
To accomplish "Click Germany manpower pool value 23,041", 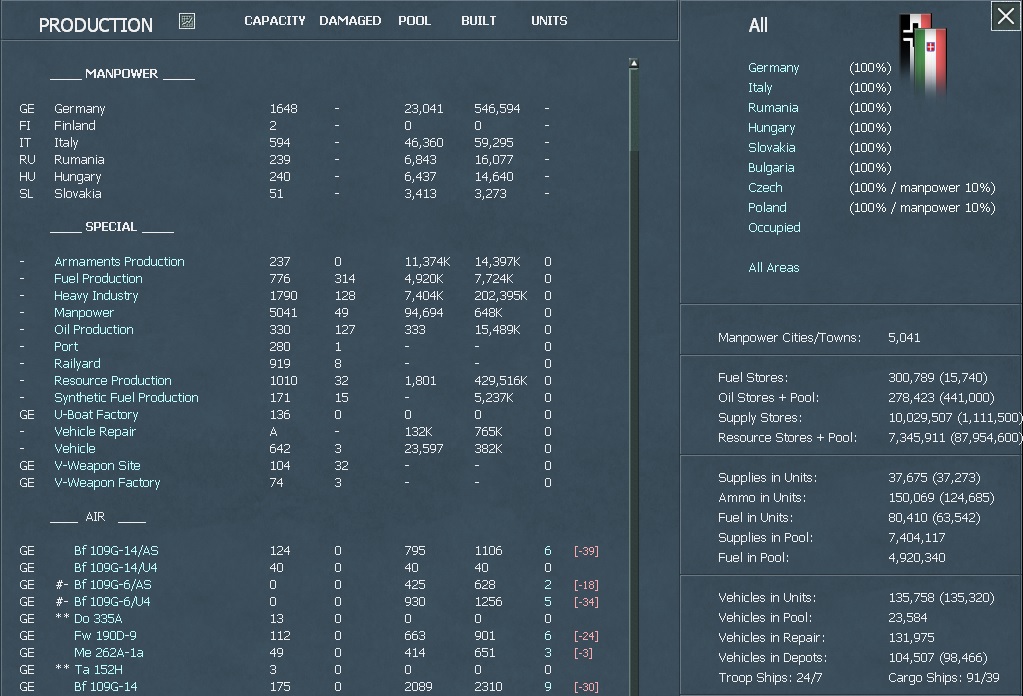I will click(423, 109).
